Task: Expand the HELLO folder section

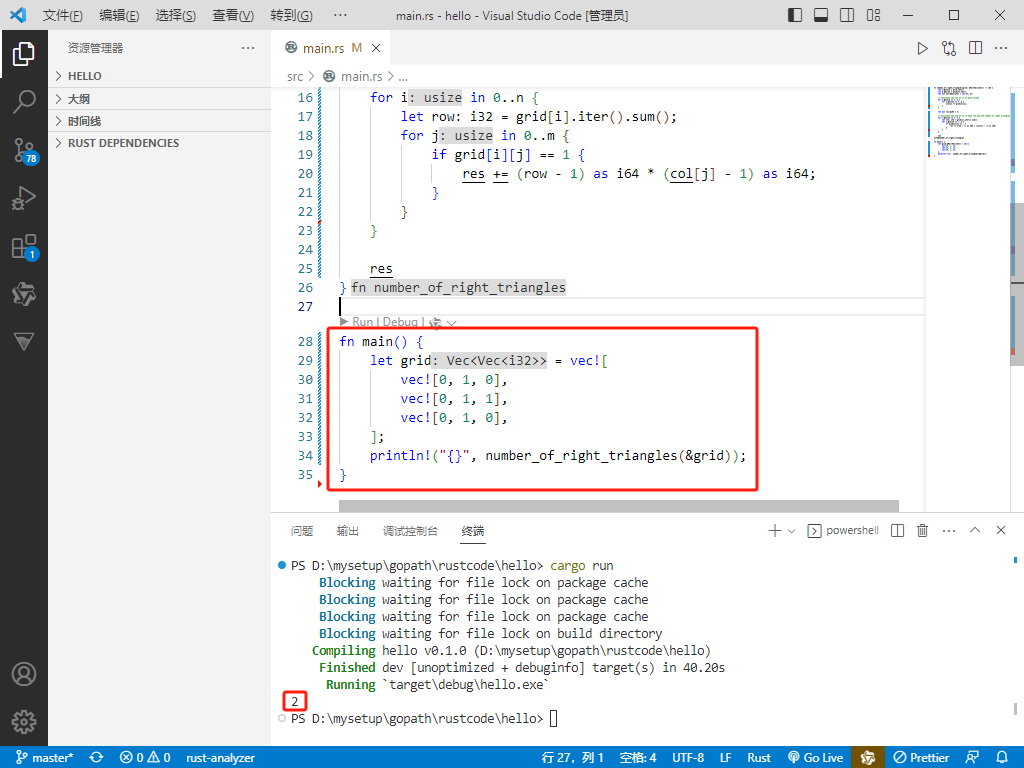Action: coord(159,76)
